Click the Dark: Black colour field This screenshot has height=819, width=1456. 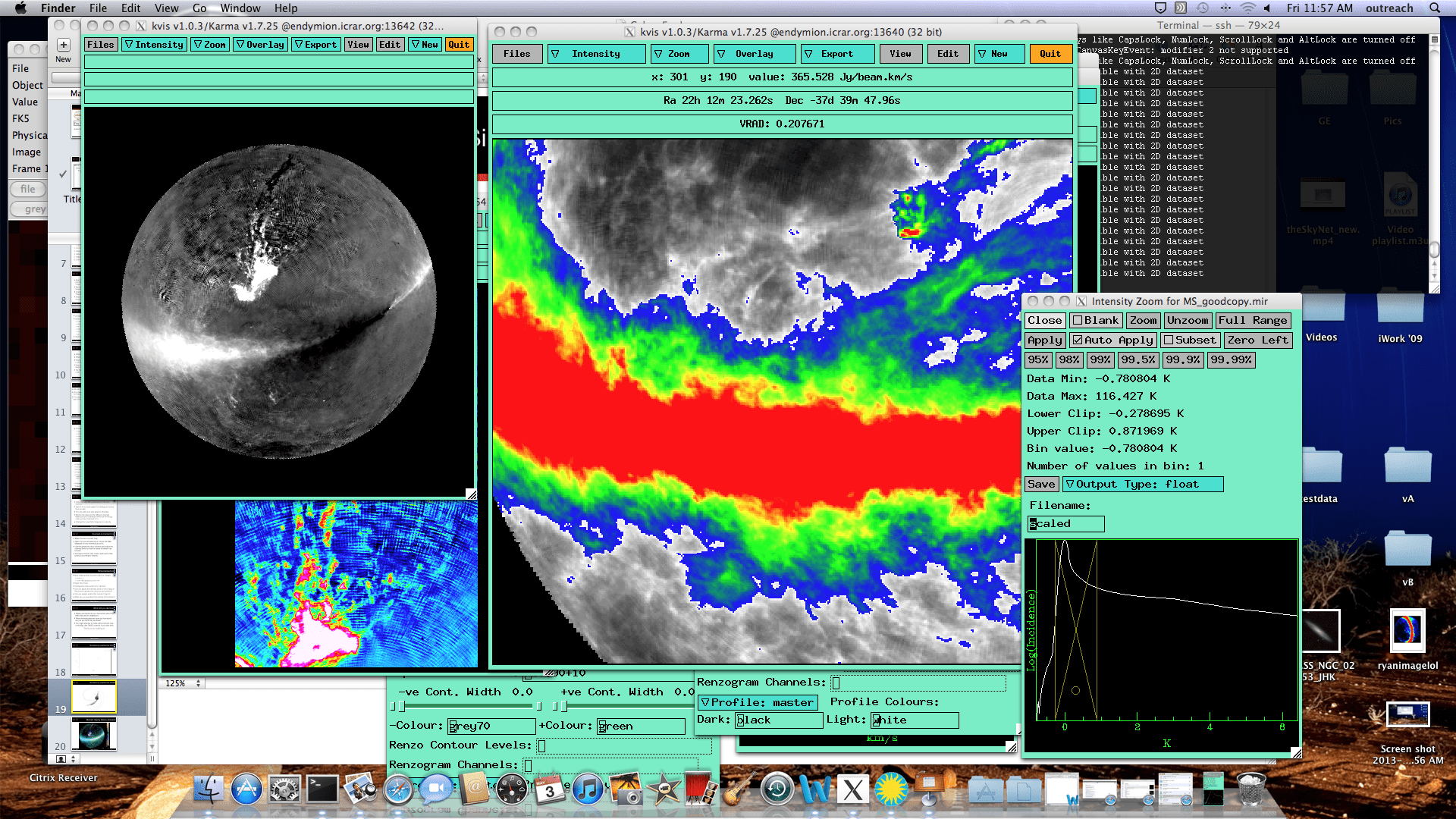point(778,720)
